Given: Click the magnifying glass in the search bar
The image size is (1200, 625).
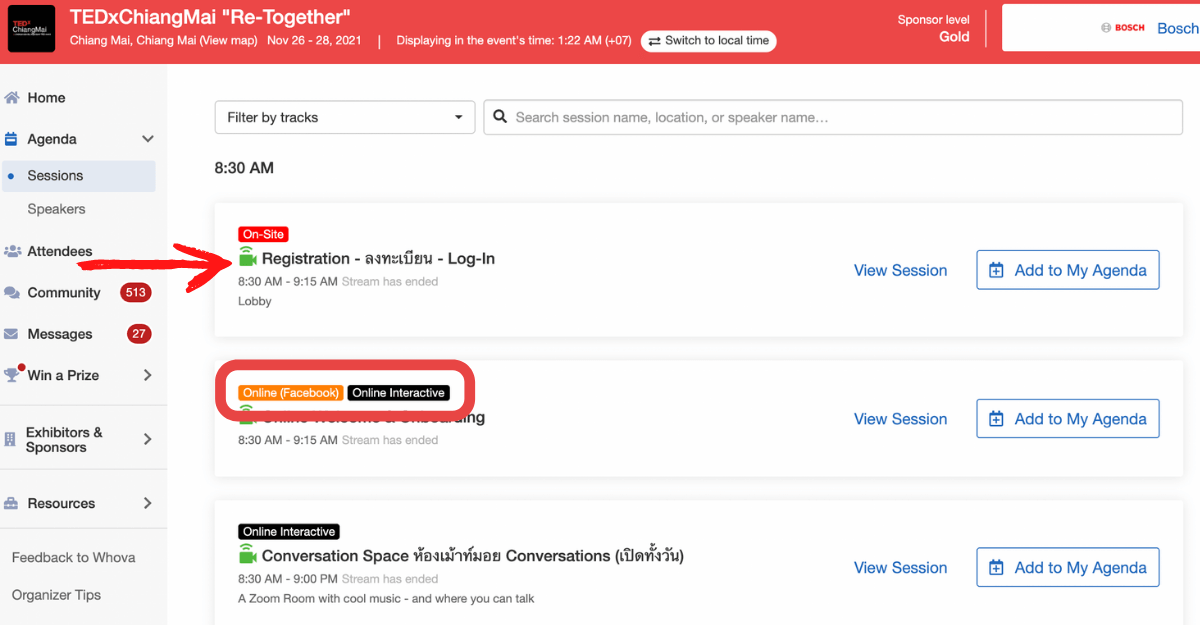Looking at the screenshot, I should click(x=500, y=117).
